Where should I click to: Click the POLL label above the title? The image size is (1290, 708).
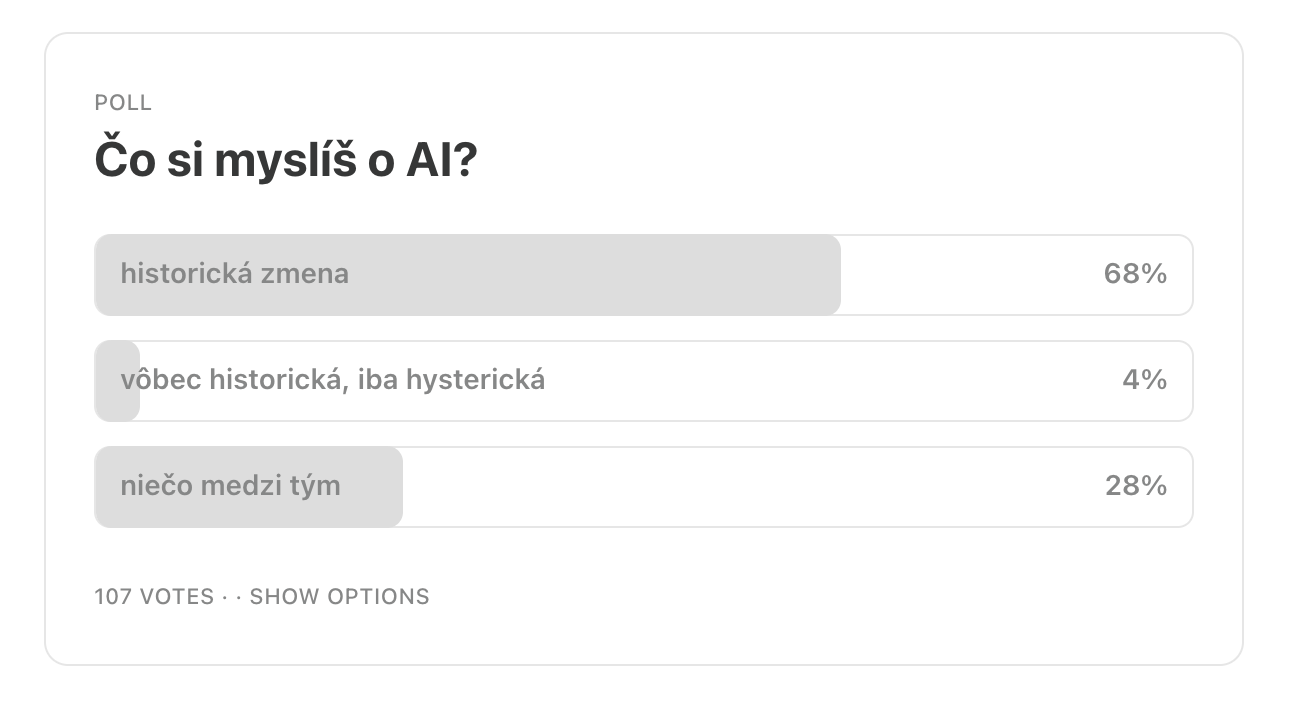pyautogui.click(x=123, y=103)
